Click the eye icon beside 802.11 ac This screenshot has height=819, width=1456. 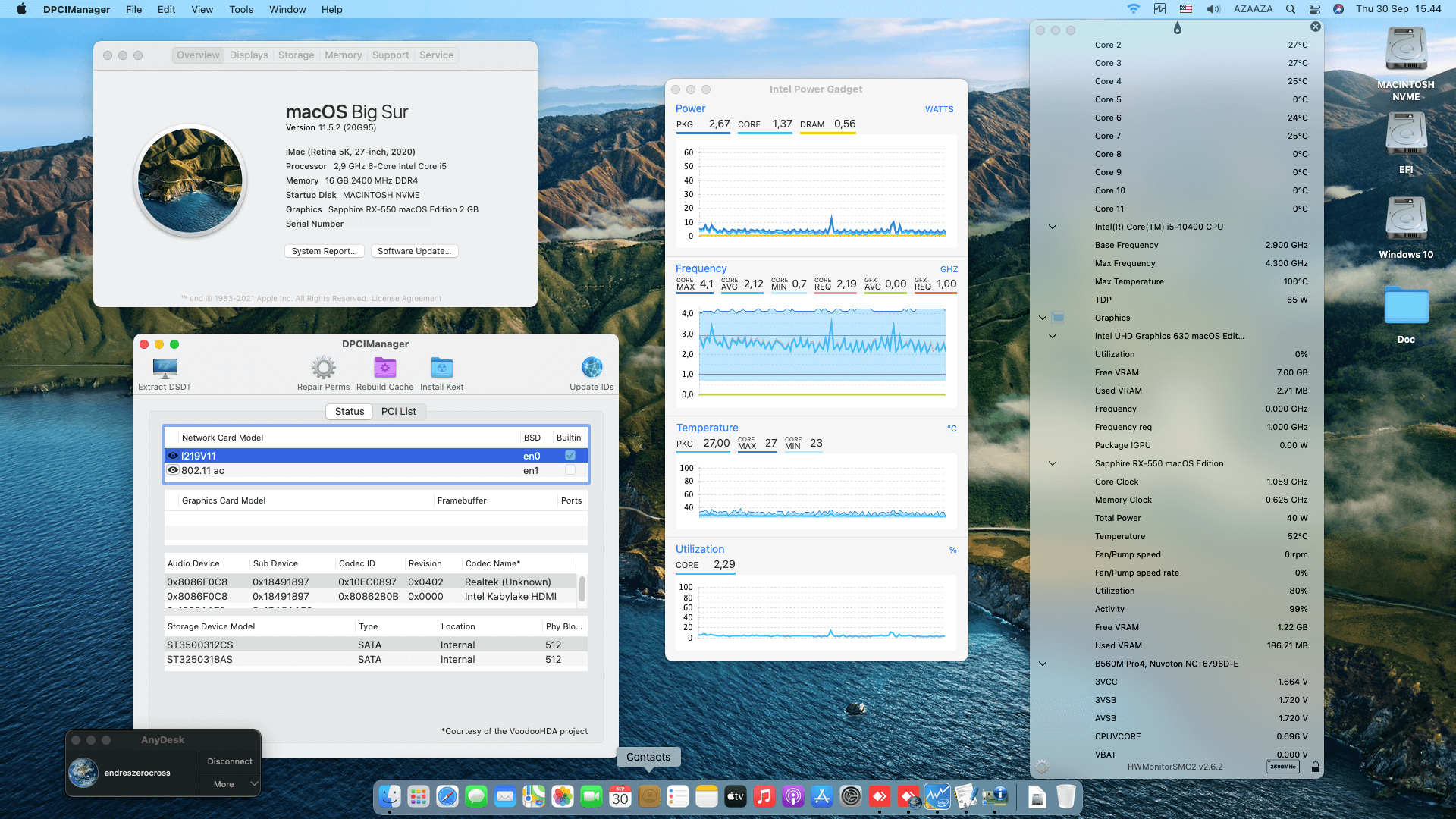pyautogui.click(x=173, y=470)
